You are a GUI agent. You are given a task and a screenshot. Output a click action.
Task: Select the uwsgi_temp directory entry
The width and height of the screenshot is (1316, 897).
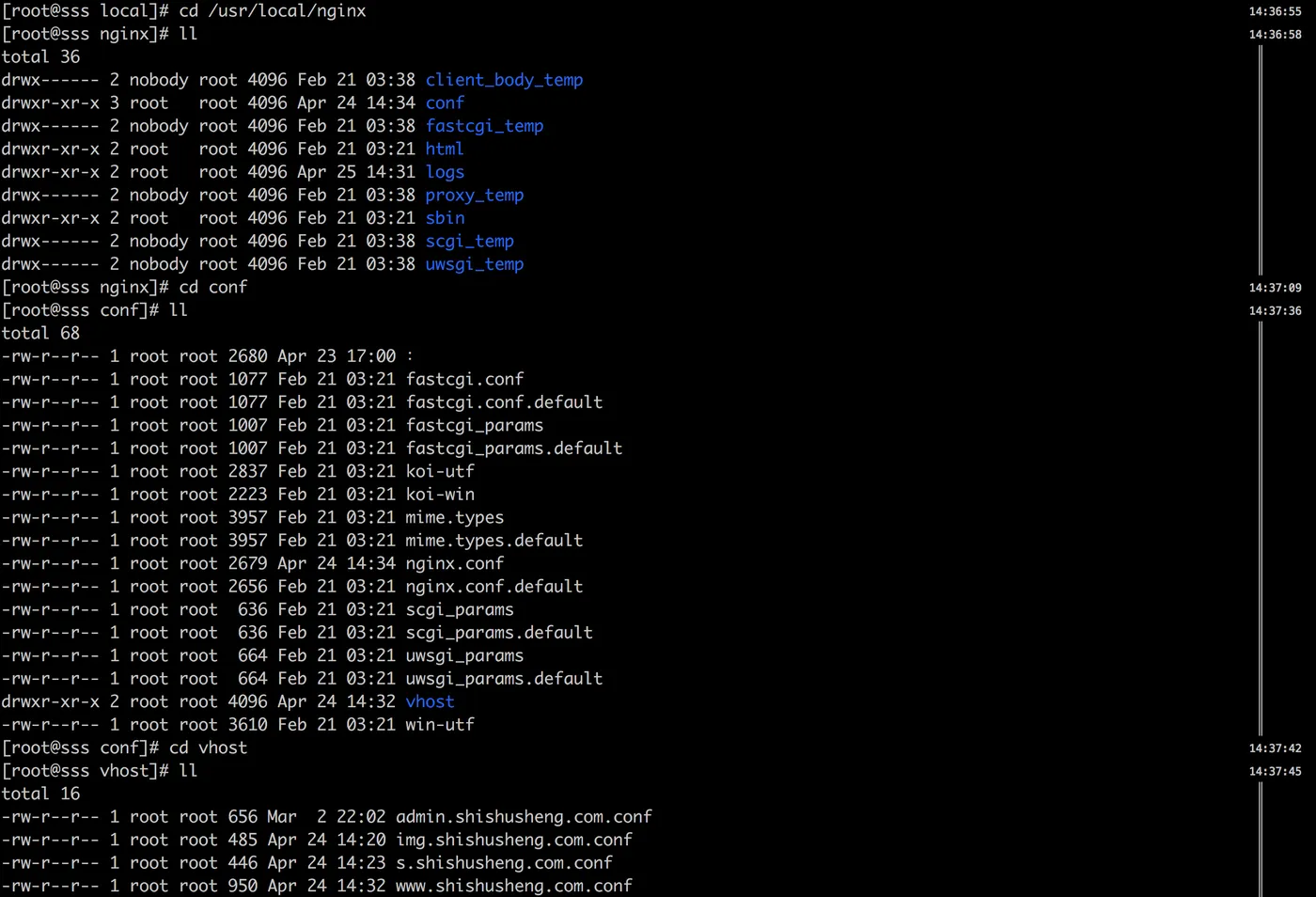pyautogui.click(x=474, y=264)
